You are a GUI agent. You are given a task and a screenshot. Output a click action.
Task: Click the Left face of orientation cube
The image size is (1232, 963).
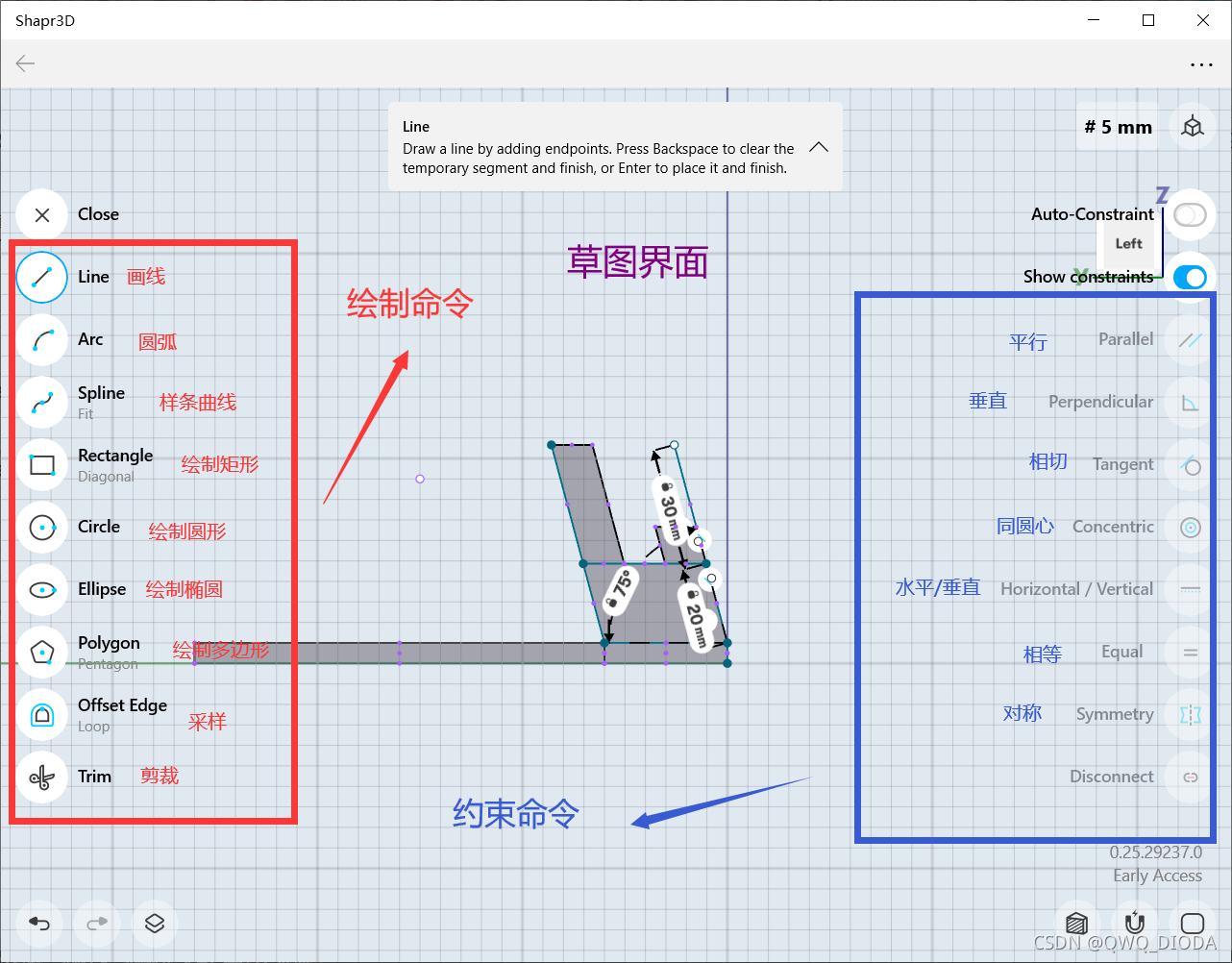[x=1128, y=243]
